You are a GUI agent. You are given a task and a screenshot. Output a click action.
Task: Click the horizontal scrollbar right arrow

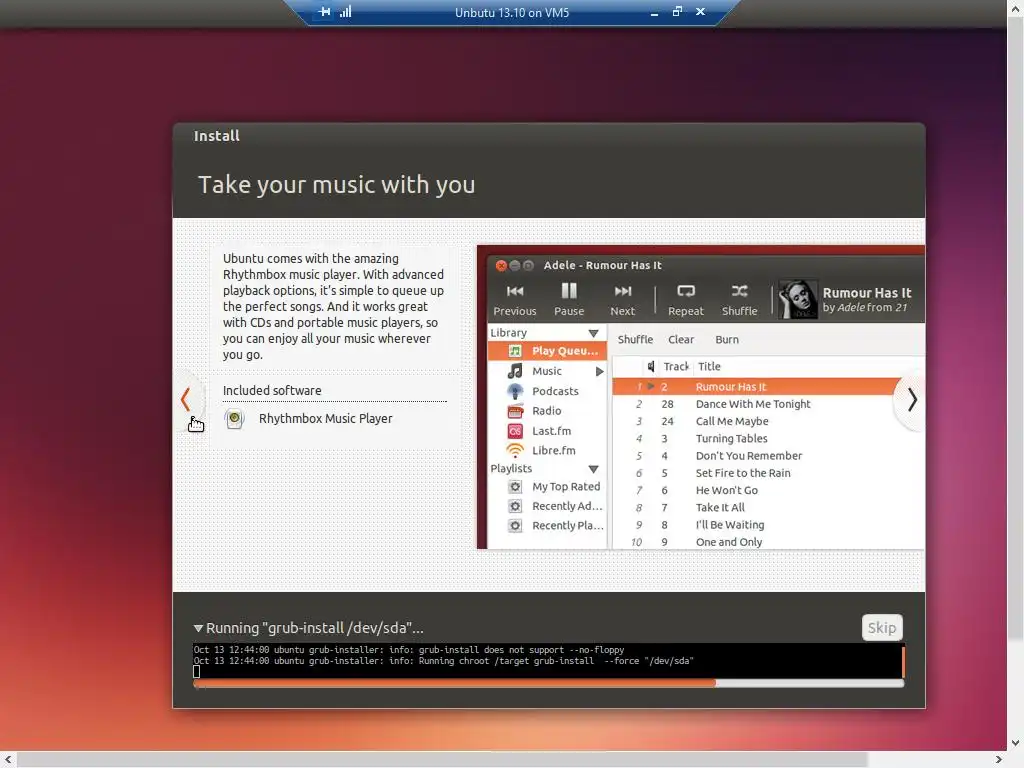pos(999,760)
